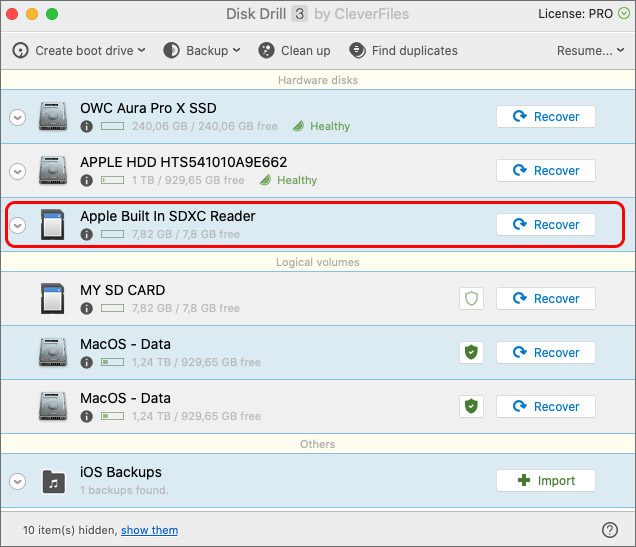Recover the second MacOS - Data volume
Image resolution: width=636 pixels, height=547 pixels.
(546, 407)
